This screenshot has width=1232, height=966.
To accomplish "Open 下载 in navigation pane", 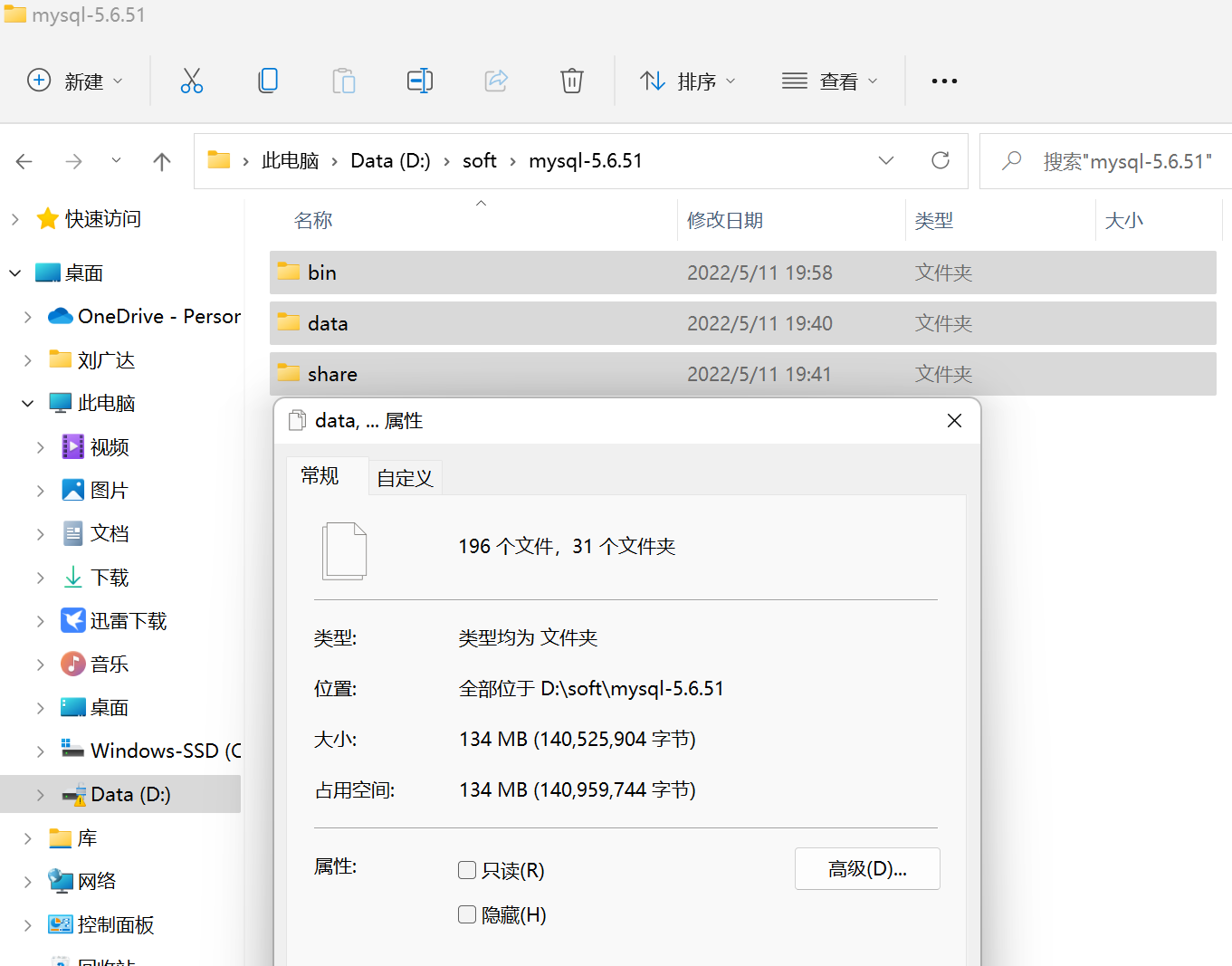I will tap(95, 577).
